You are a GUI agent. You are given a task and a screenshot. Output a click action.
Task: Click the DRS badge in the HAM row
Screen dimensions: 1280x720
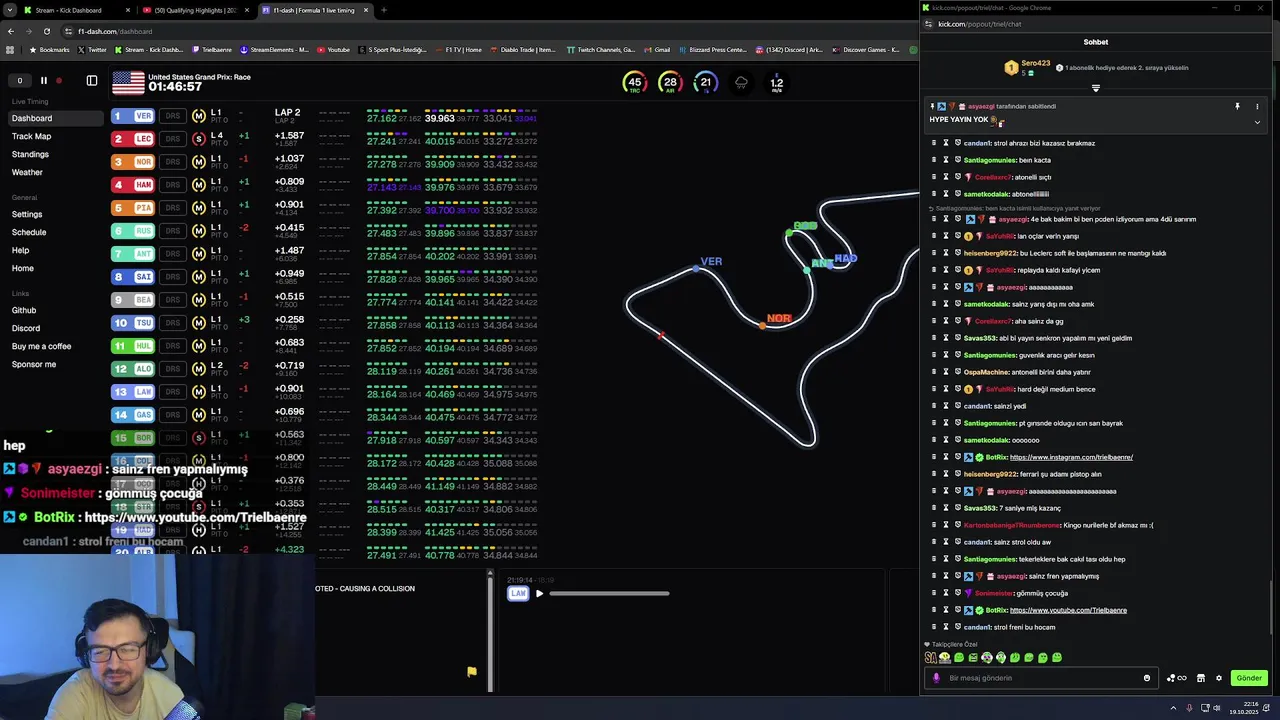[x=173, y=185]
